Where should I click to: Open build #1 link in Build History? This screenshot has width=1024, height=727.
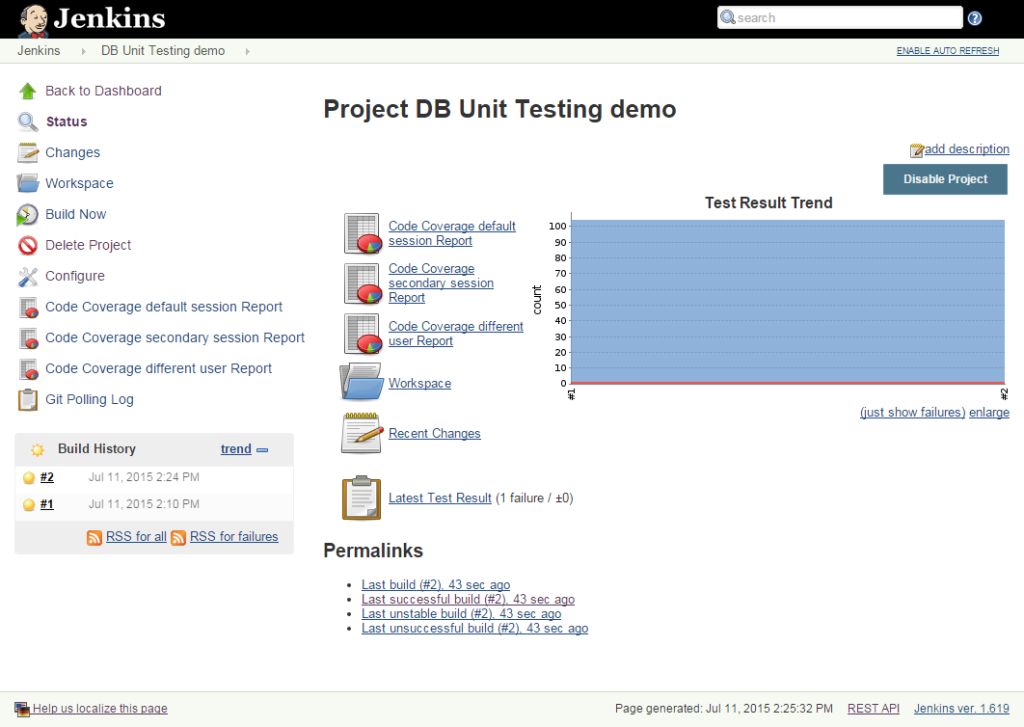coord(47,504)
